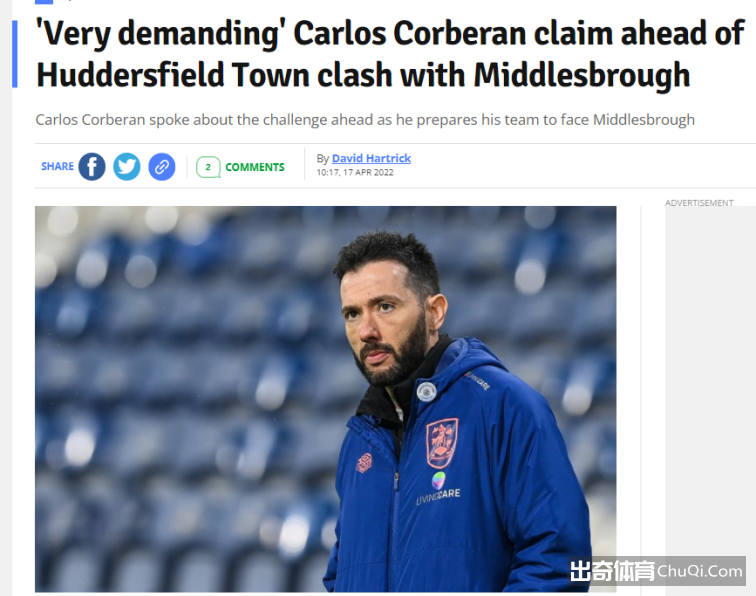Open author David Hartrick's profile link
The width and height of the screenshot is (756, 596).
(371, 158)
